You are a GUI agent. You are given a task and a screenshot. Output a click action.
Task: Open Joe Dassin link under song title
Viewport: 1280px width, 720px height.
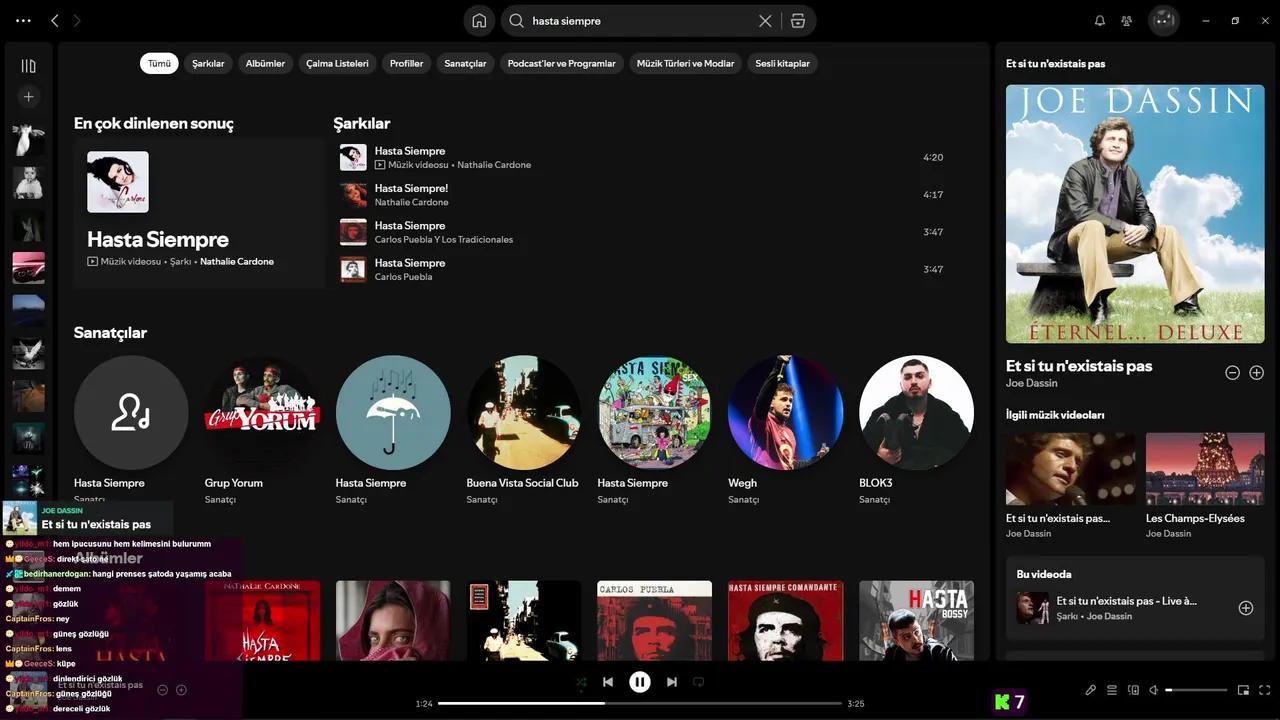coord(1031,383)
